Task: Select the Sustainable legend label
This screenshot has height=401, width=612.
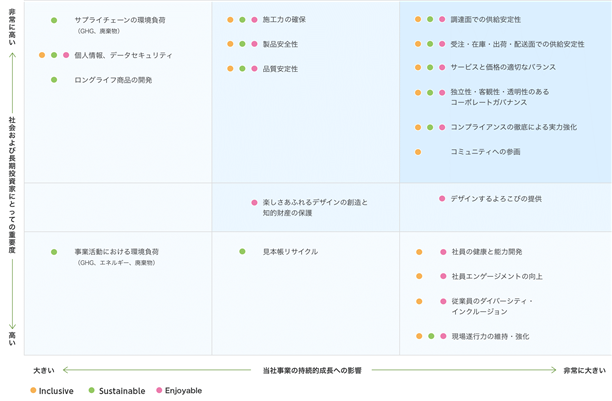Action: (x=122, y=391)
